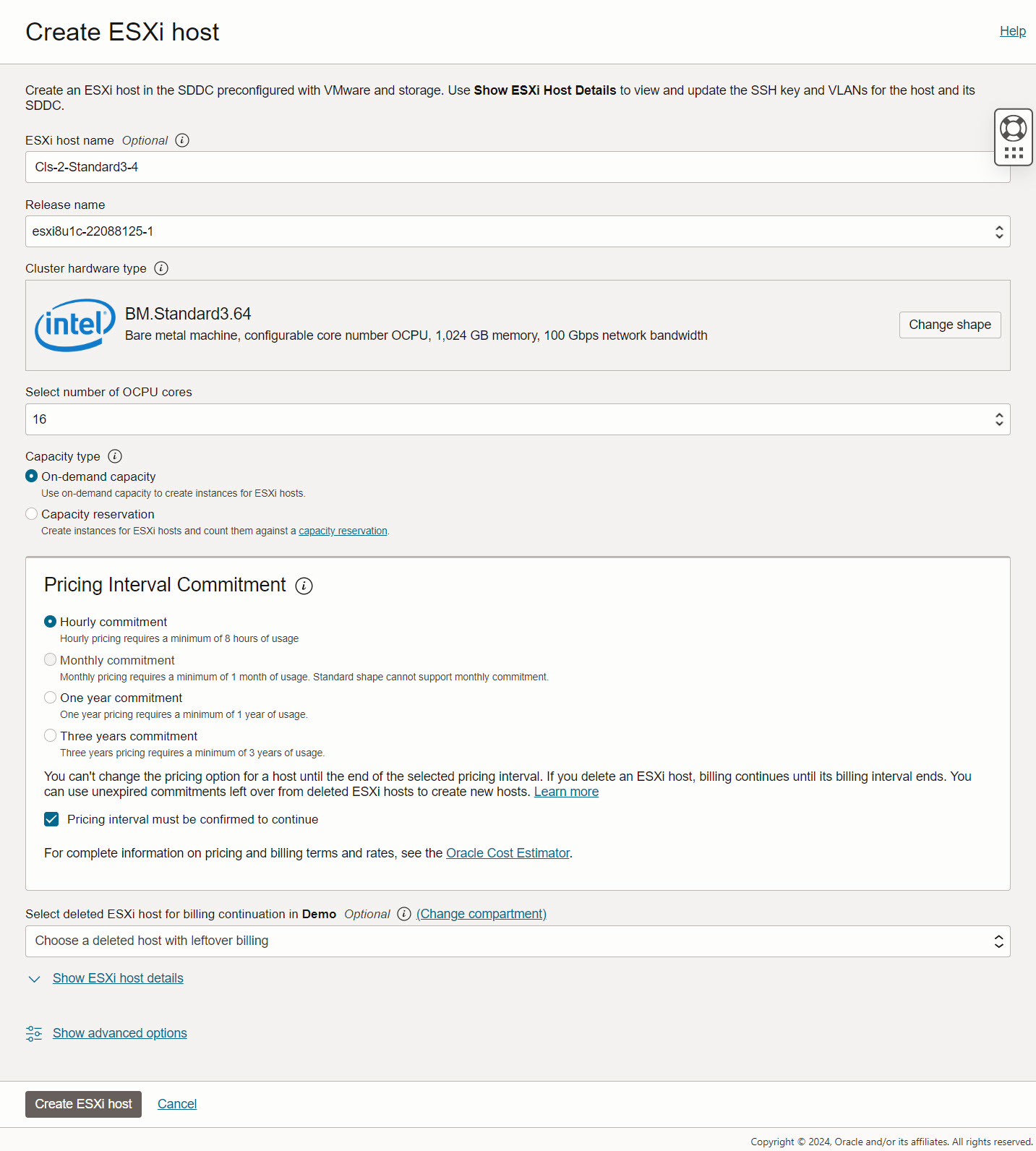This screenshot has height=1151, width=1036.
Task: Open the OCPU cores number dropdown
Action: [x=518, y=419]
